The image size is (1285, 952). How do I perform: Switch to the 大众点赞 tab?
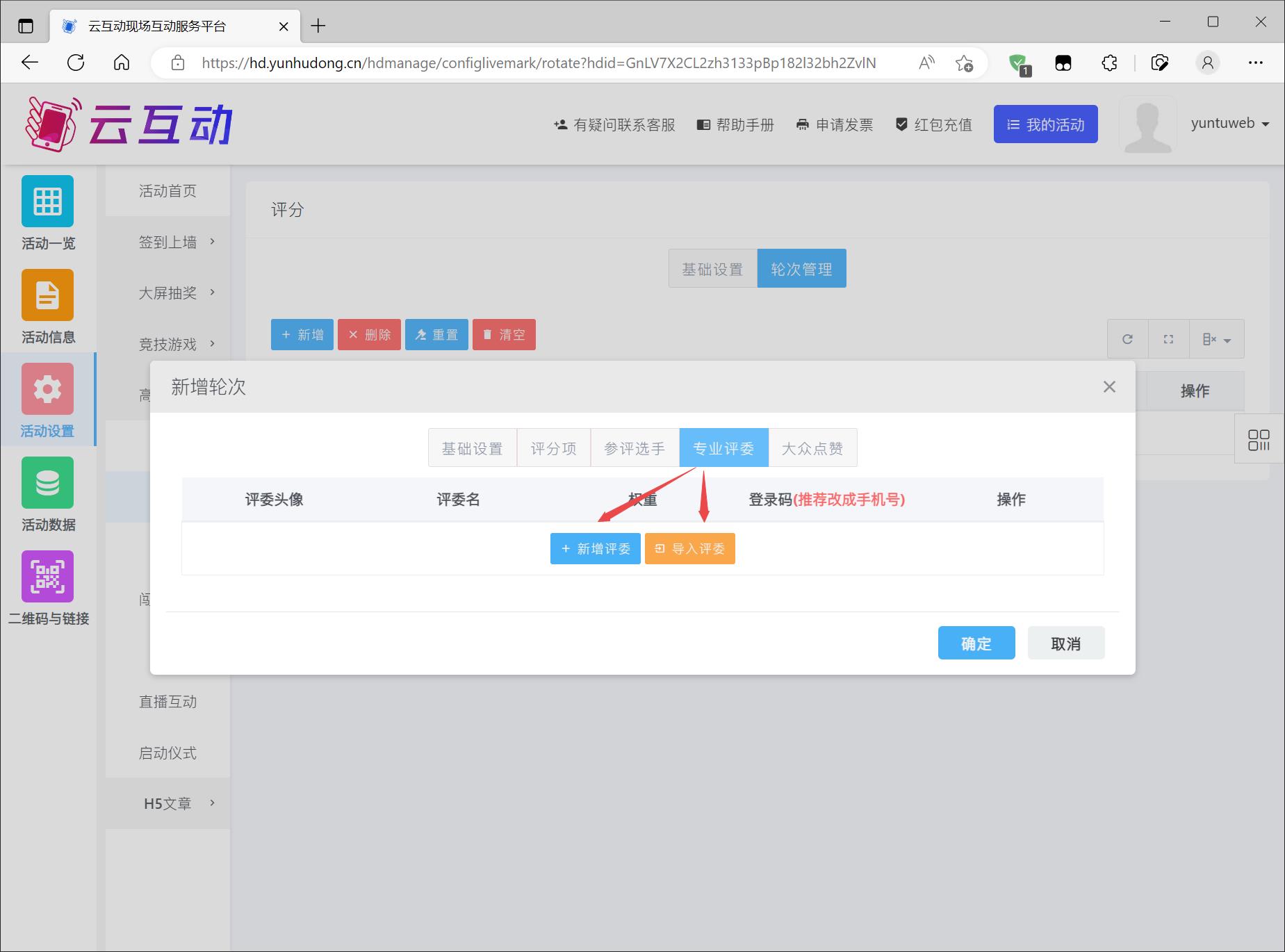pyautogui.click(x=812, y=448)
